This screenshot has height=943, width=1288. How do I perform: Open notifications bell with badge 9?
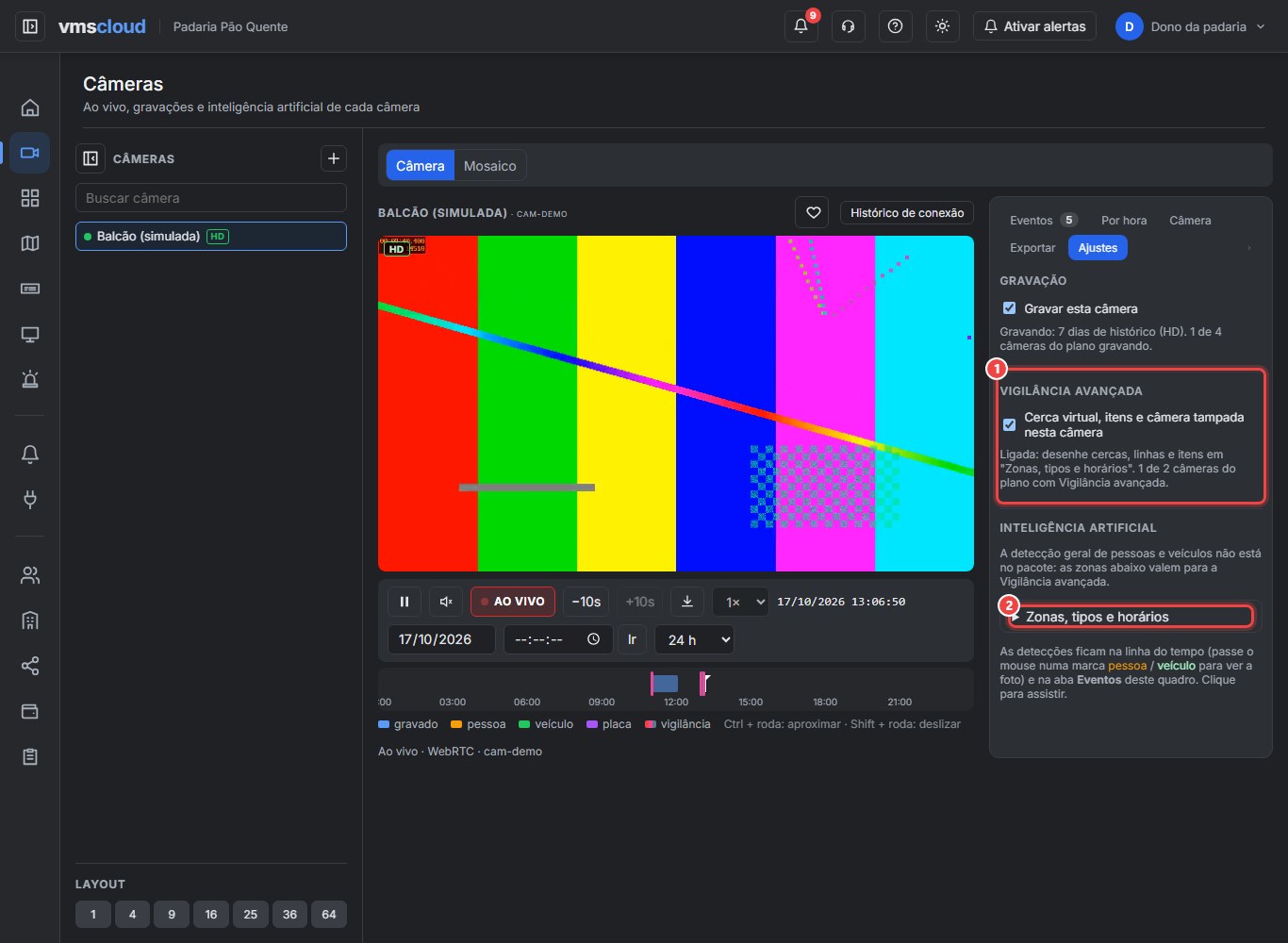click(x=801, y=26)
